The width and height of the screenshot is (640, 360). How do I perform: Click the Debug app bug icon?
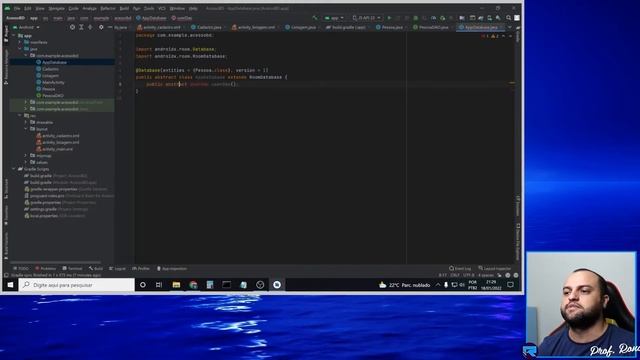416,18
